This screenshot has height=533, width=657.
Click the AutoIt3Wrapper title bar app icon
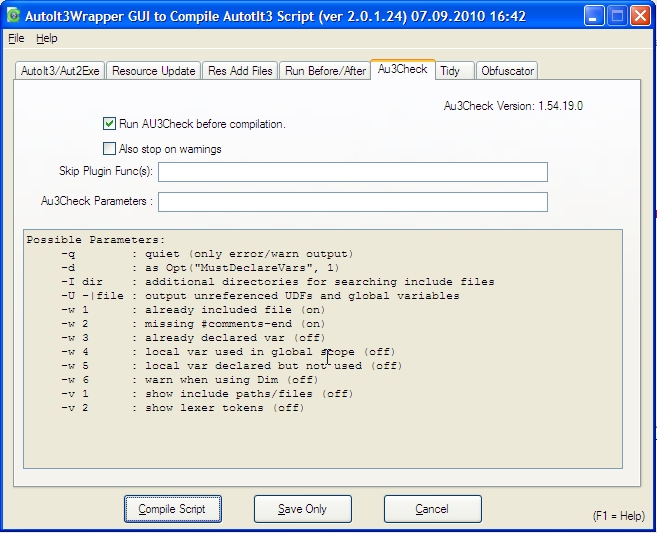[x=13, y=16]
